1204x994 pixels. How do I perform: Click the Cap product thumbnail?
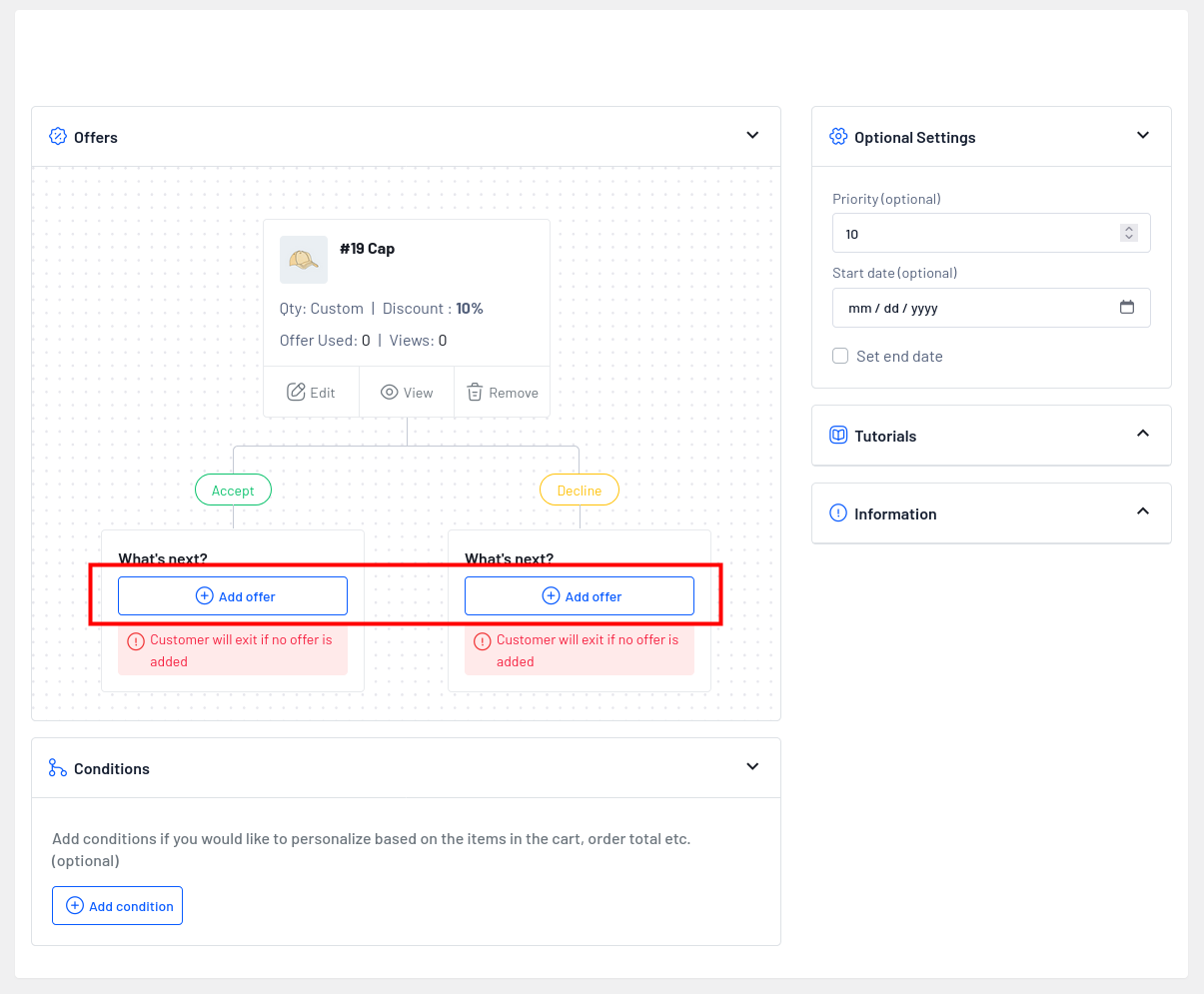click(304, 260)
